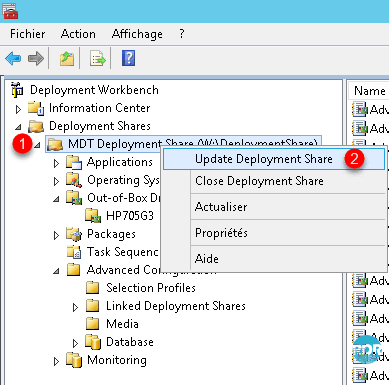389x385 pixels.
Task: Expand the Information Center node
Action: [x=18, y=109]
